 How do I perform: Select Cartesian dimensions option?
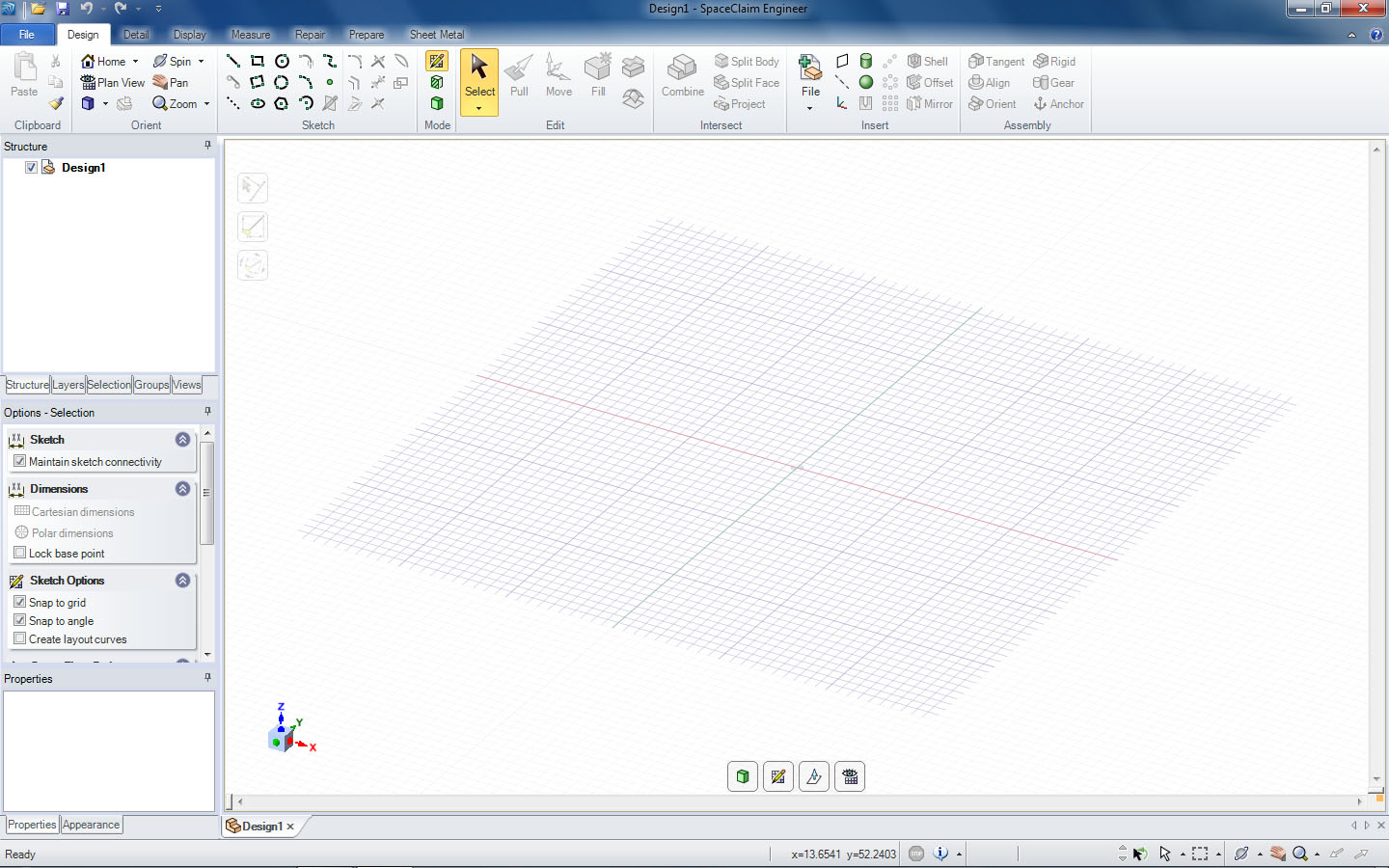point(74,511)
